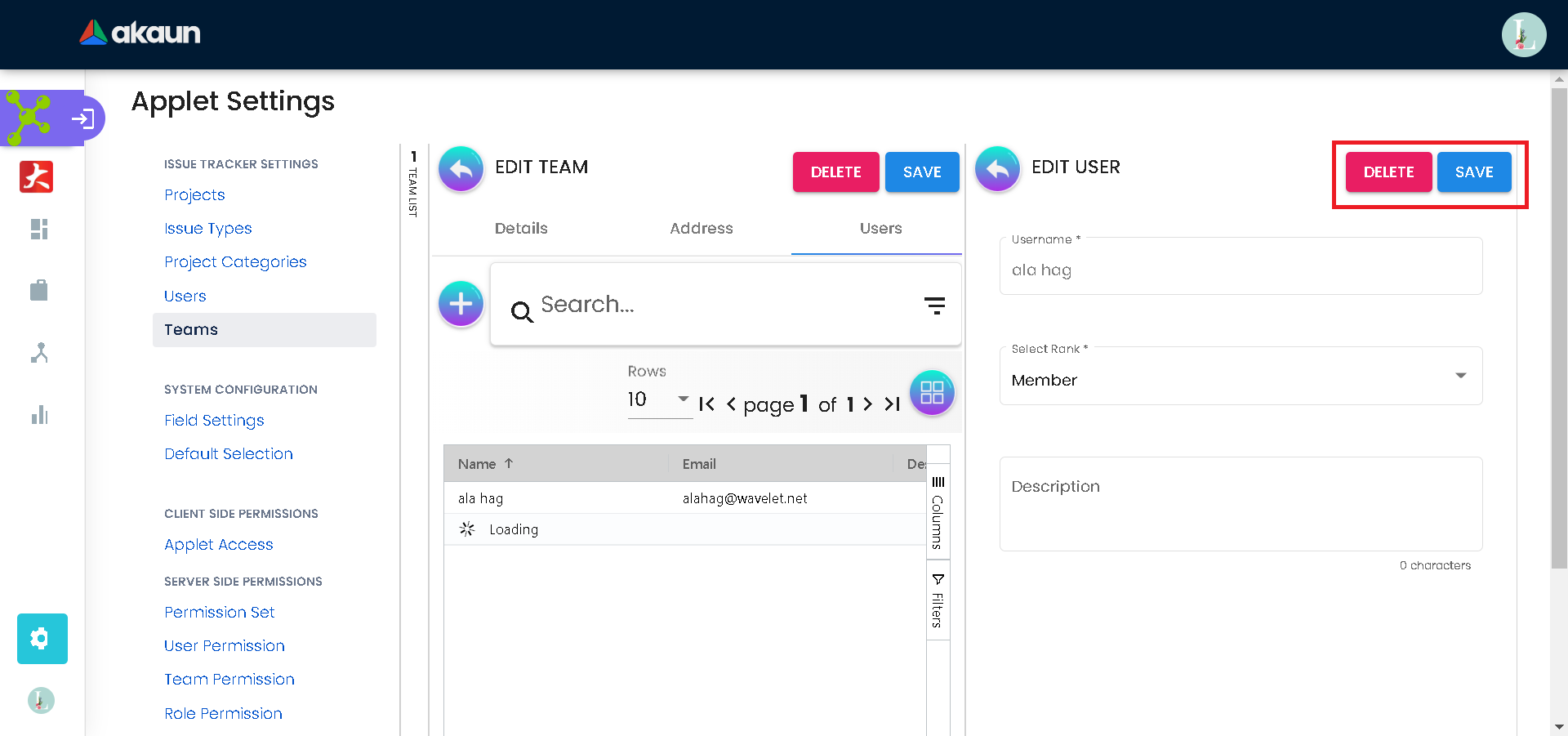The width and height of the screenshot is (1568, 736).
Task: Add a new user with plus button
Action: [461, 304]
